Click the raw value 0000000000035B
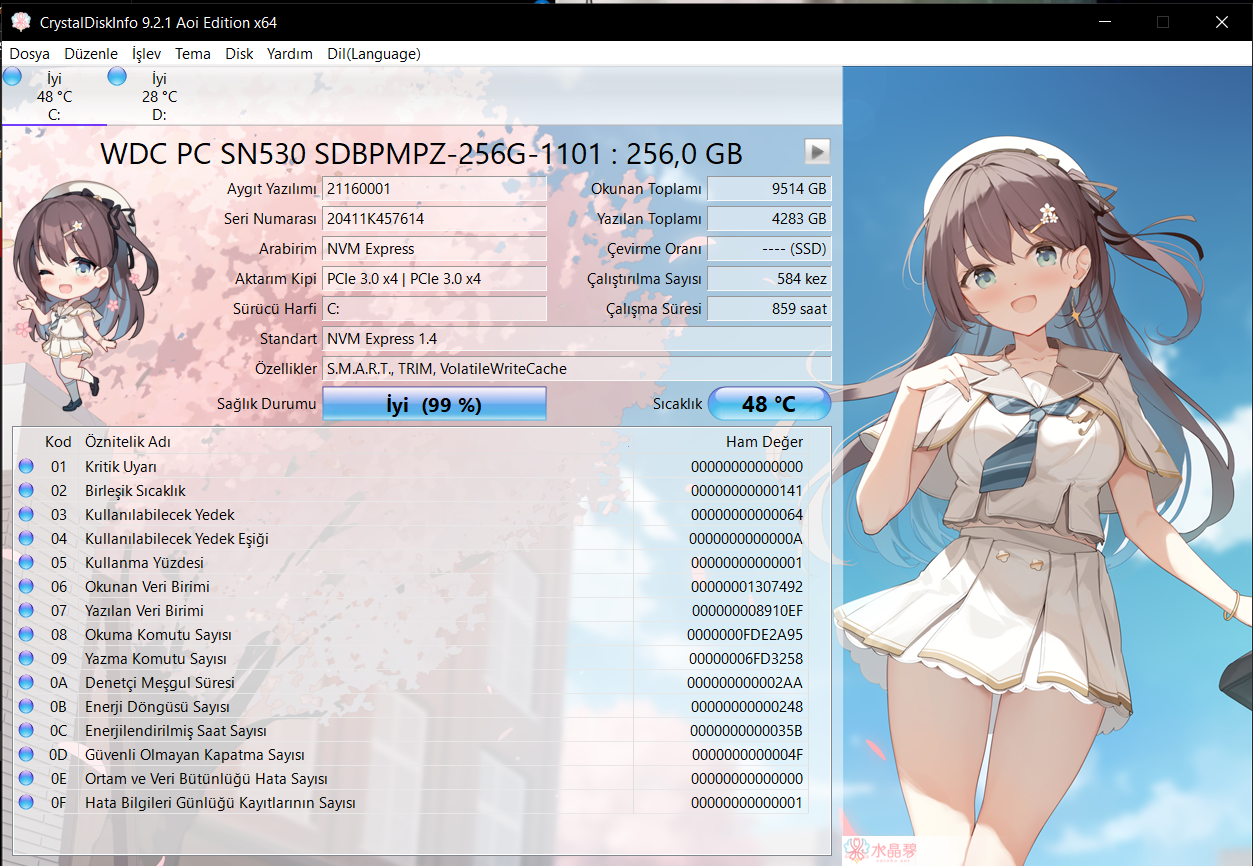Screen dimensions: 1253x866 [x=746, y=730]
